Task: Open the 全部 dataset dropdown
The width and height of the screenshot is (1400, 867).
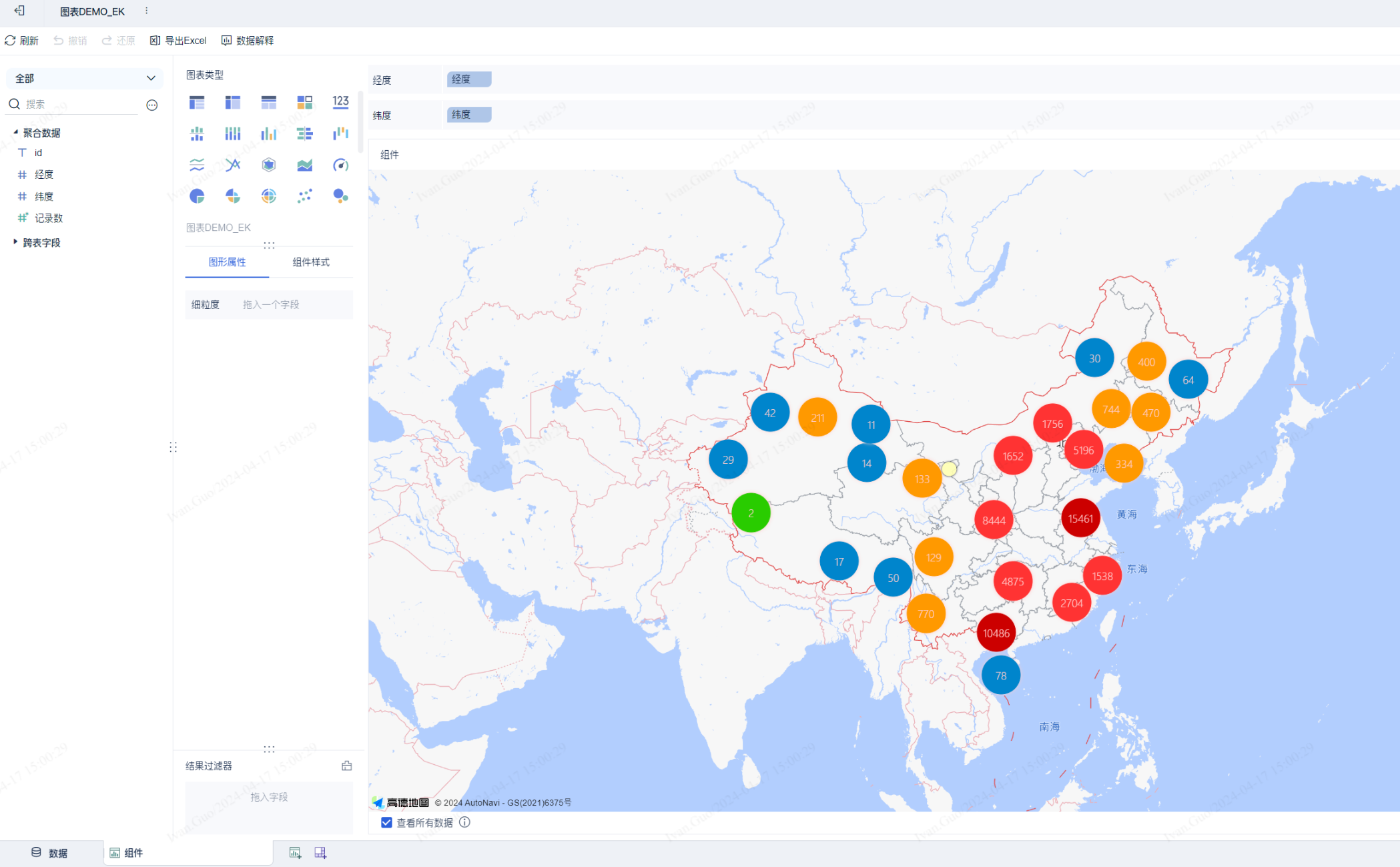Action: point(85,78)
